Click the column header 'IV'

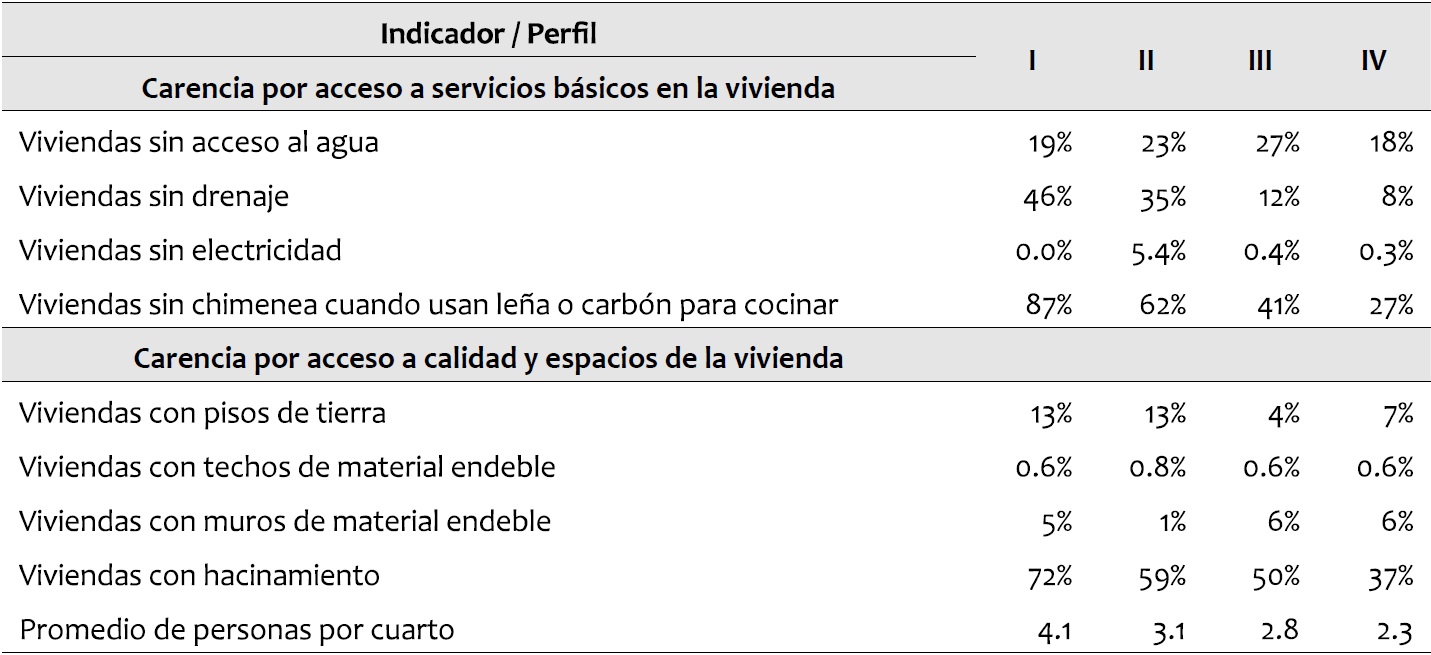tap(1374, 61)
